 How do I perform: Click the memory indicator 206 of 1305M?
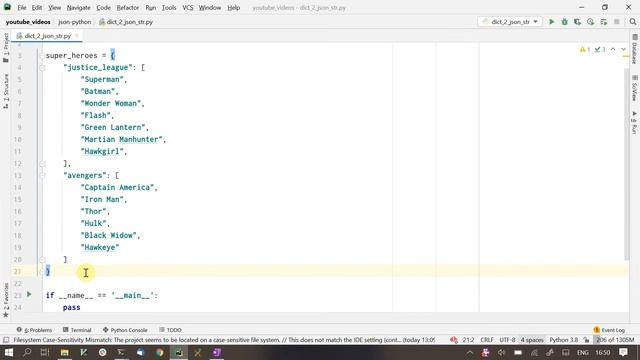[x=615, y=340]
